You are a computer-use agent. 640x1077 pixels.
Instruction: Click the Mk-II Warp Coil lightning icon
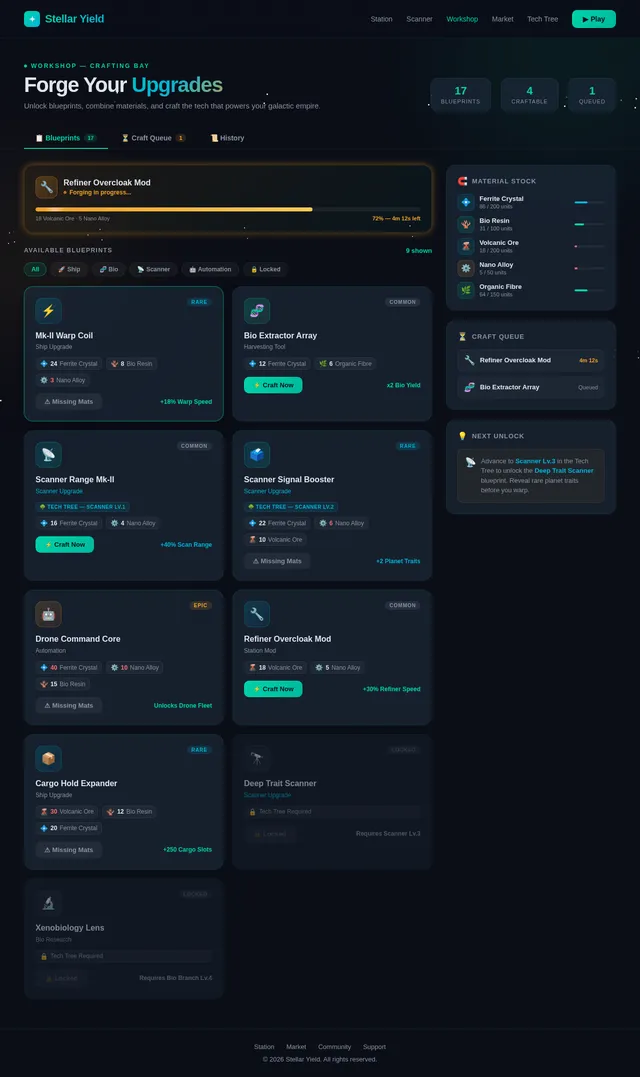(x=48, y=310)
